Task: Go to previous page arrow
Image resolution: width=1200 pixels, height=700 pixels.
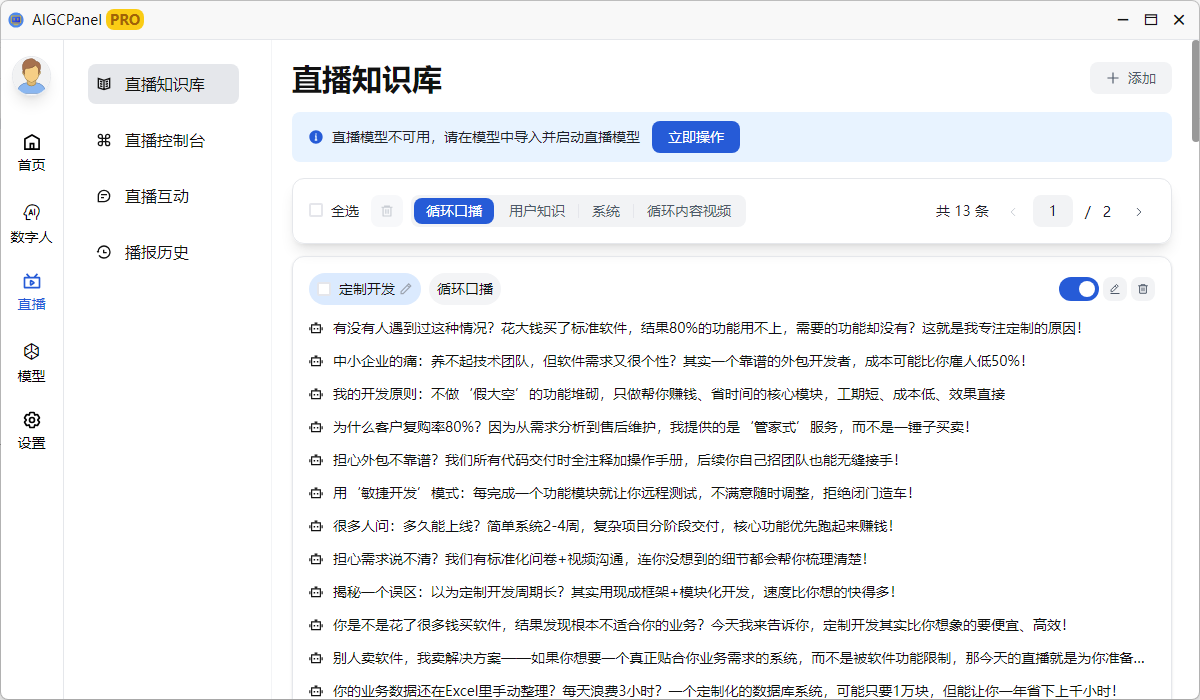Action: coord(1013,211)
